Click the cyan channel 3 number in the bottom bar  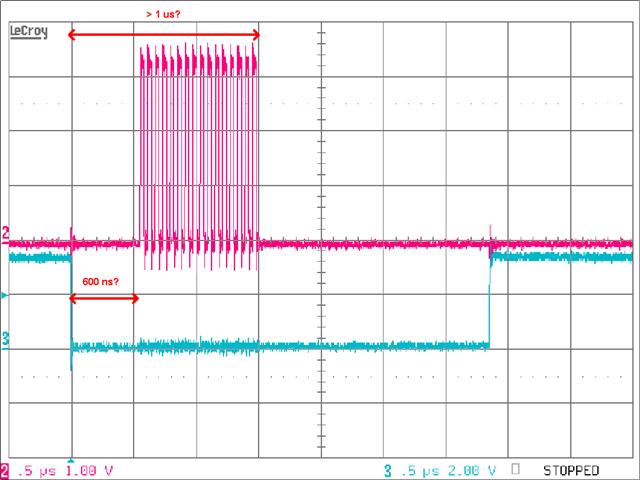tap(387, 471)
